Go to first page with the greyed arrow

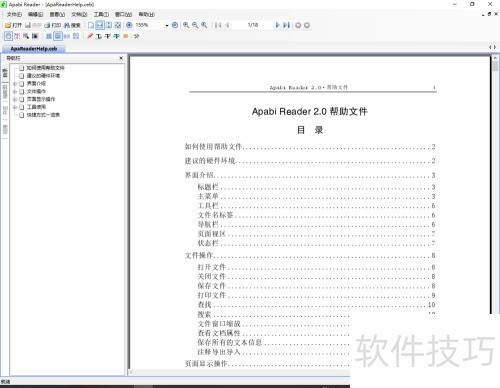click(x=218, y=25)
